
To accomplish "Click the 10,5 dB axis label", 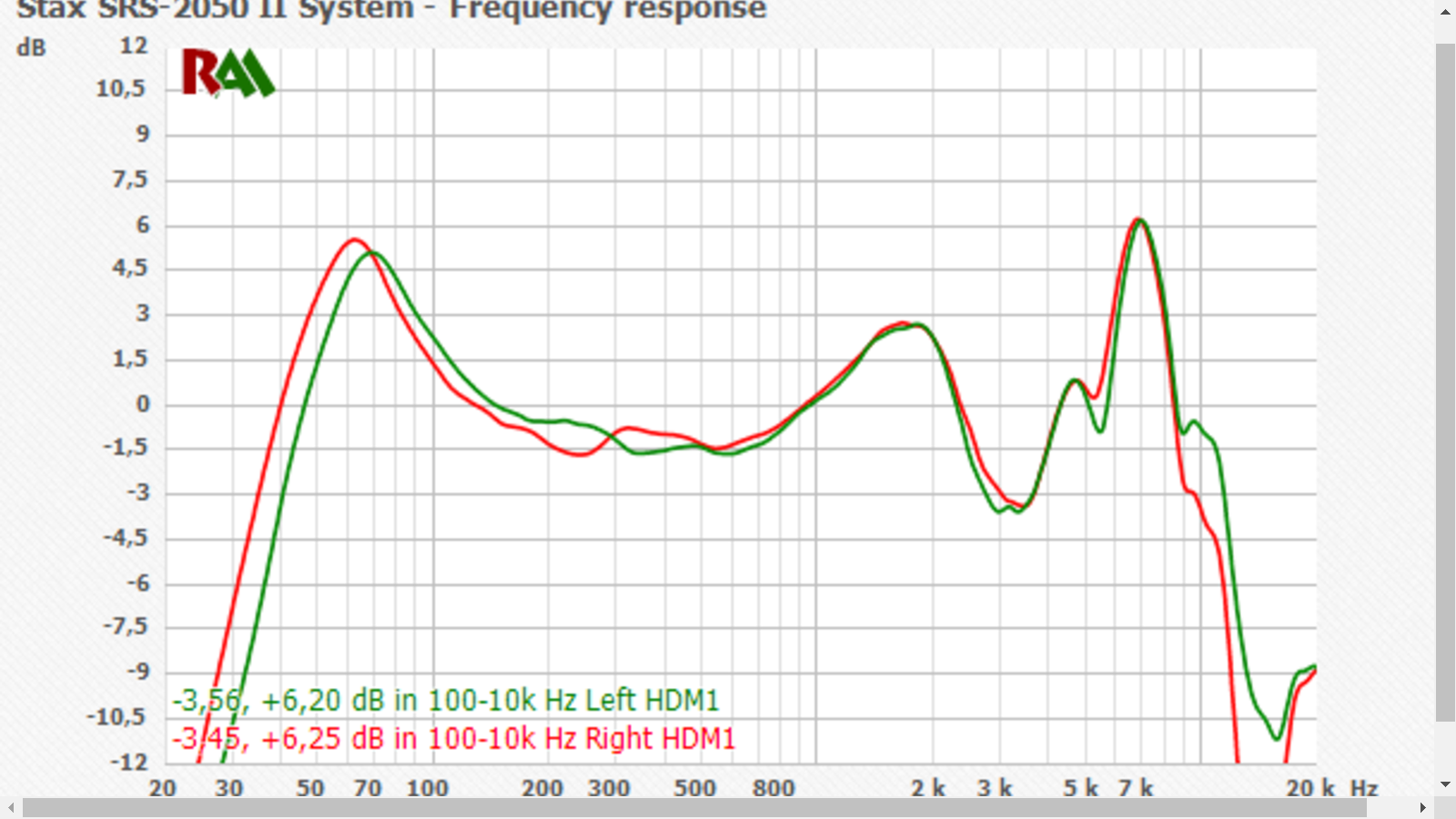I will point(120,88).
